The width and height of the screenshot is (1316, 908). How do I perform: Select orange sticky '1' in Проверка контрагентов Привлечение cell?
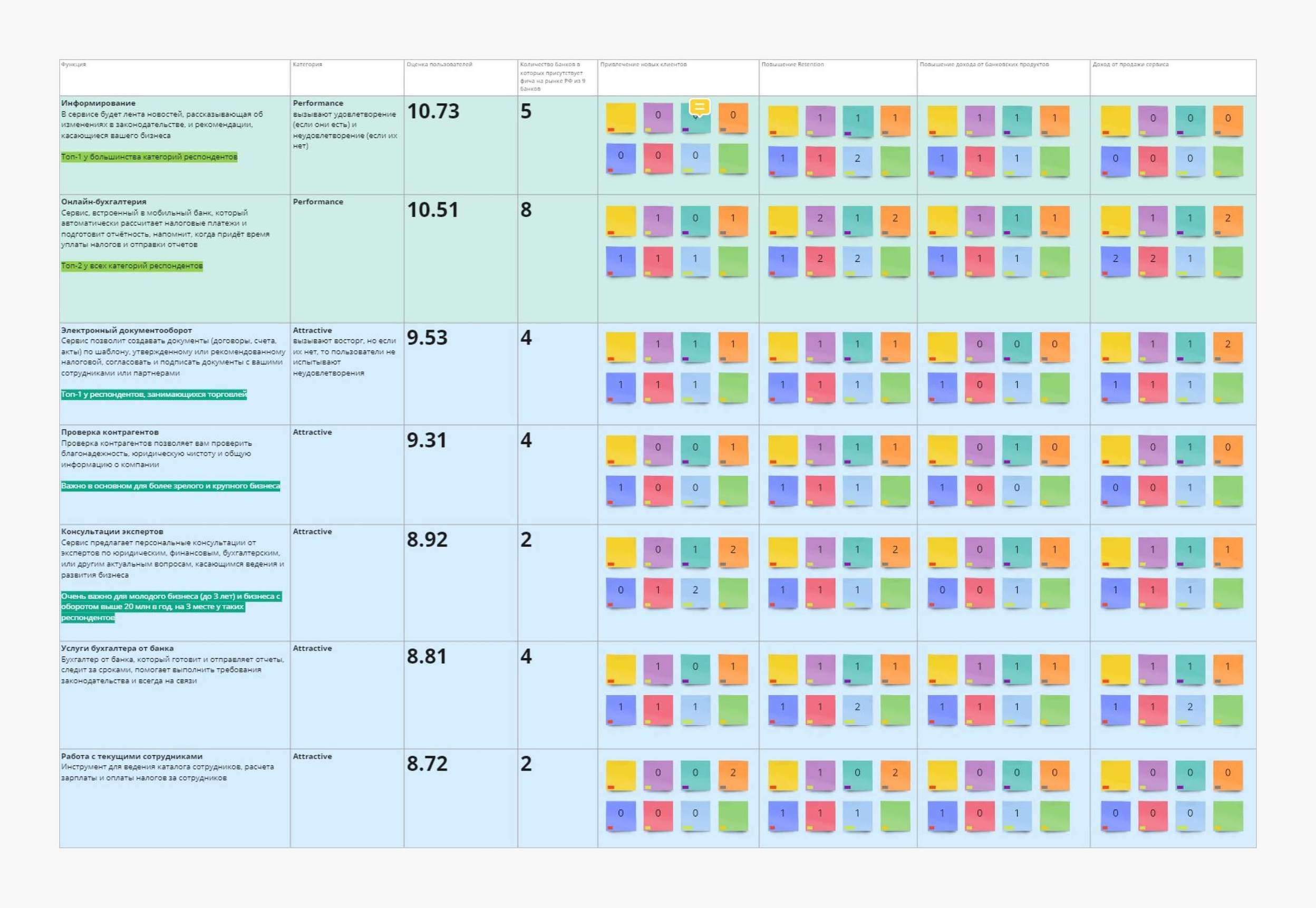pyautogui.click(x=732, y=449)
